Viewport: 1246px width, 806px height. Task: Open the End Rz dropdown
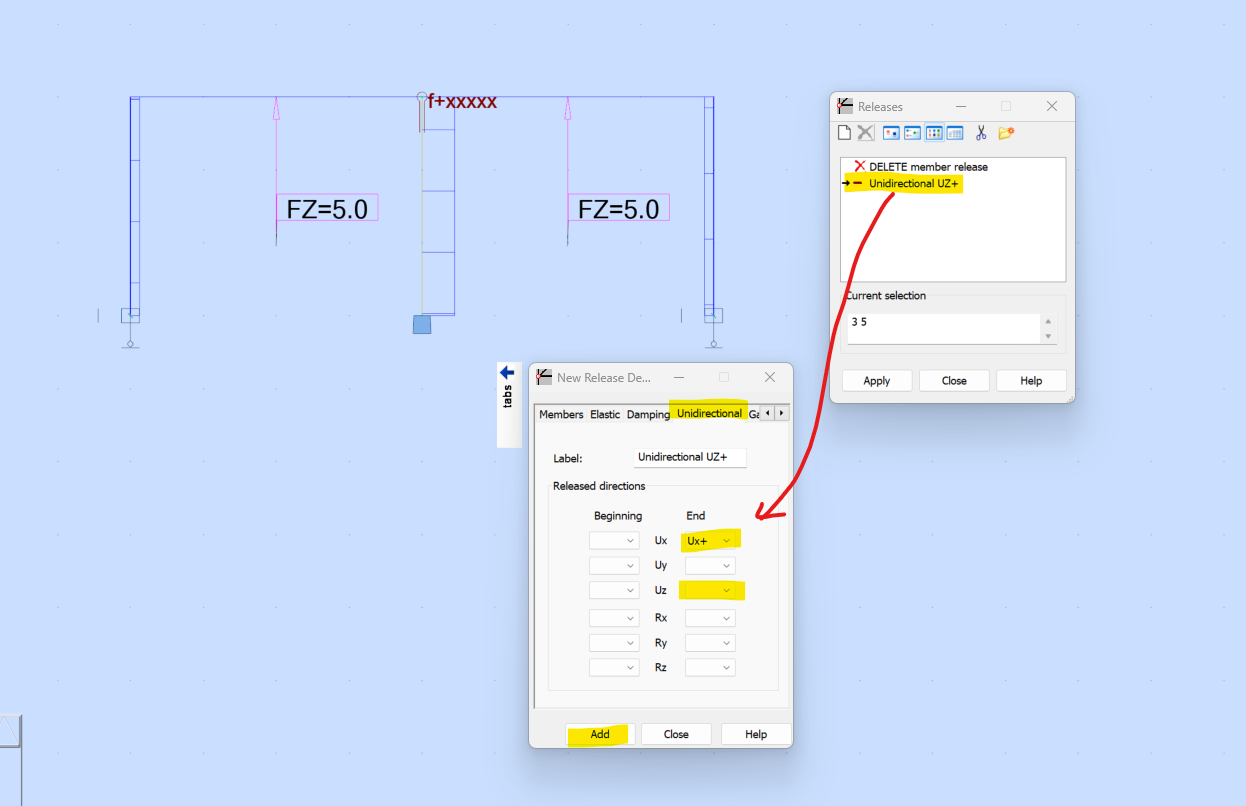pyautogui.click(x=710, y=667)
